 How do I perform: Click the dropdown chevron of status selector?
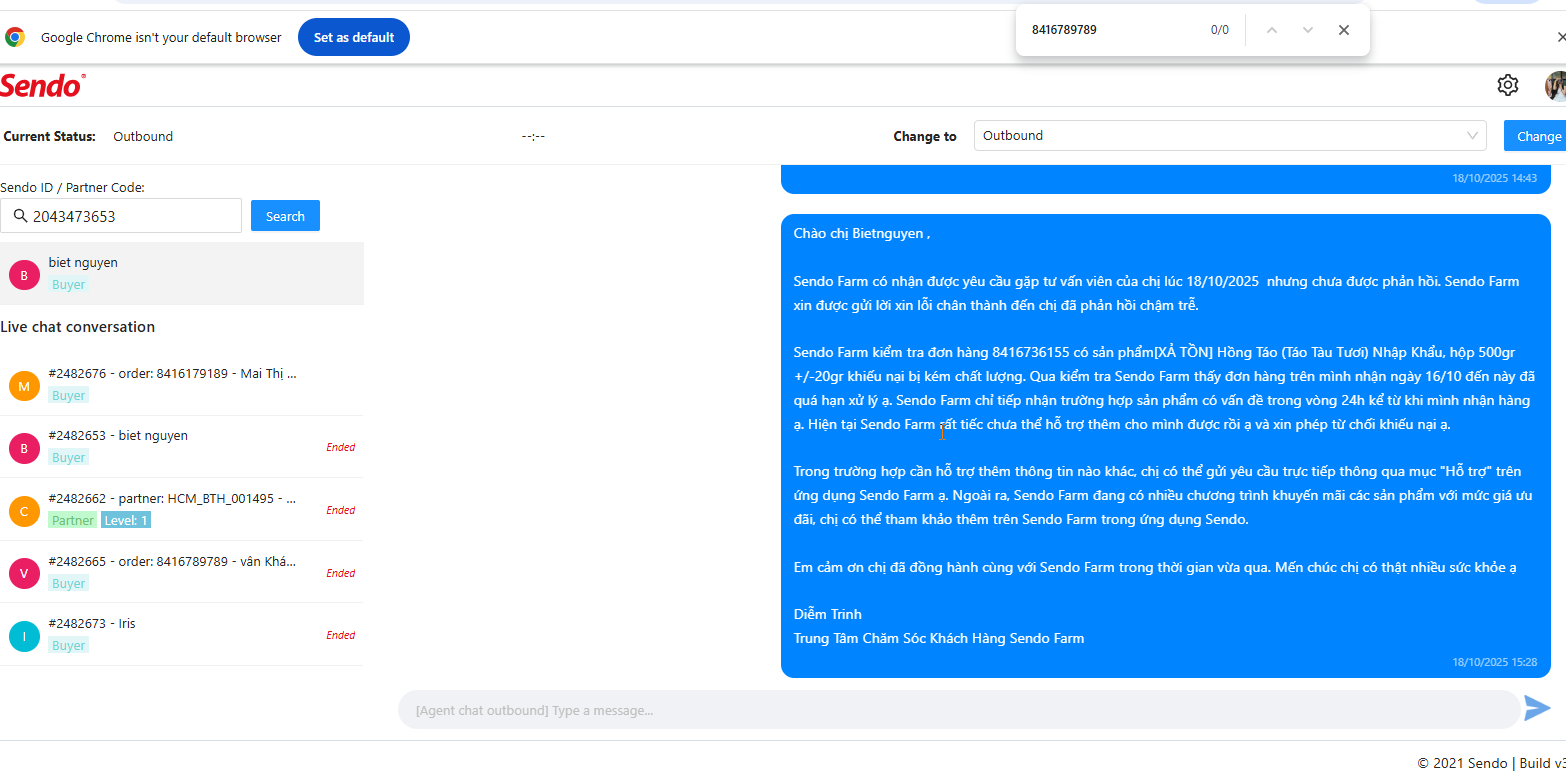tap(1472, 135)
